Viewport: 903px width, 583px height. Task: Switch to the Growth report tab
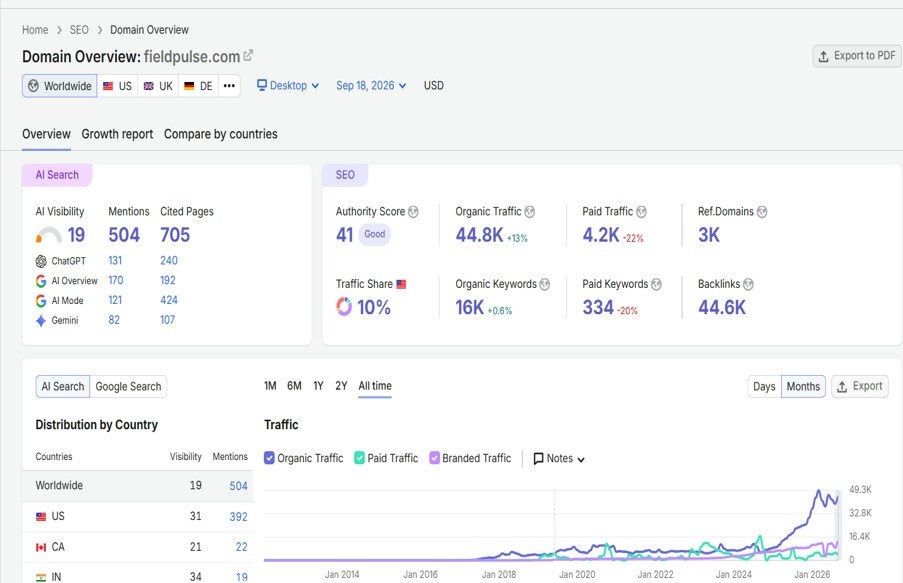[x=117, y=134]
